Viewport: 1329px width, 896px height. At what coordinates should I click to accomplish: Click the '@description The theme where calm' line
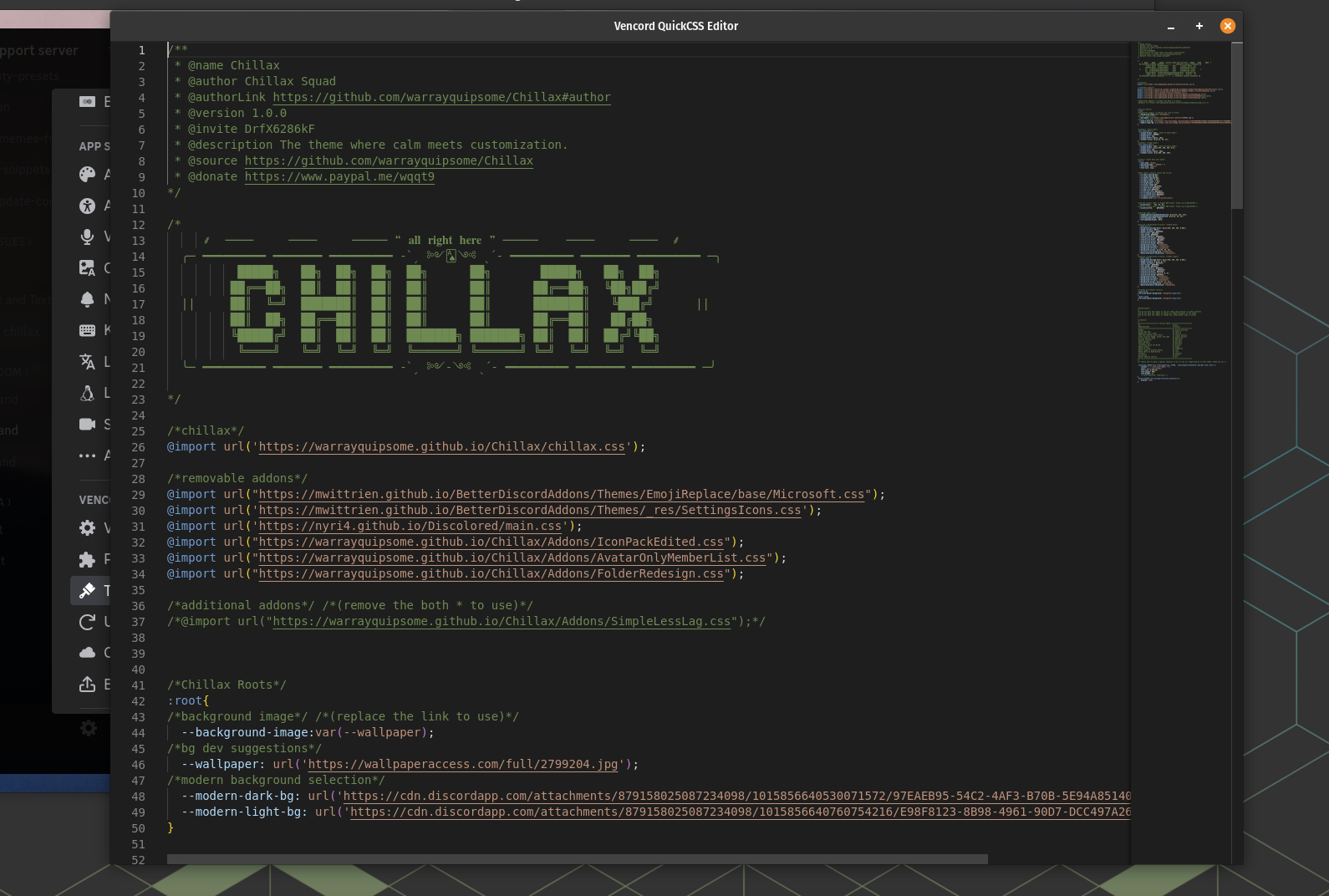point(377,145)
